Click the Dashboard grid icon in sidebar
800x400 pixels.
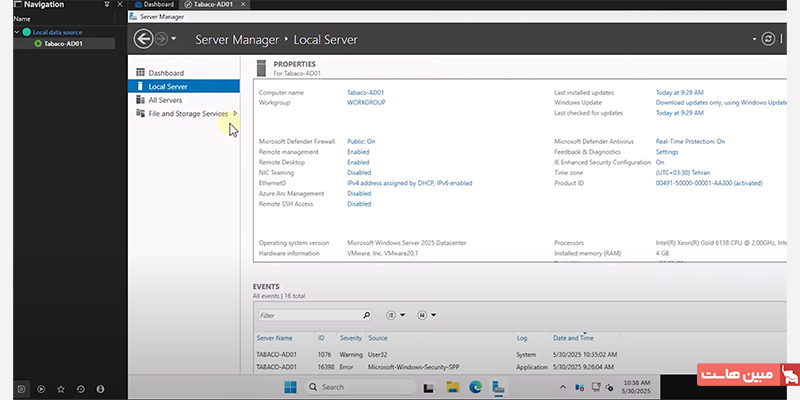point(140,72)
